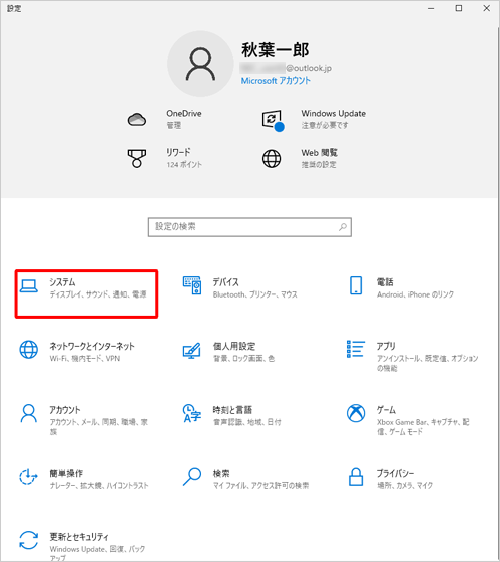Viewport: 500px width, 562px height.
Task: Click the リワード medal icon
Action: pyautogui.click(x=137, y=159)
